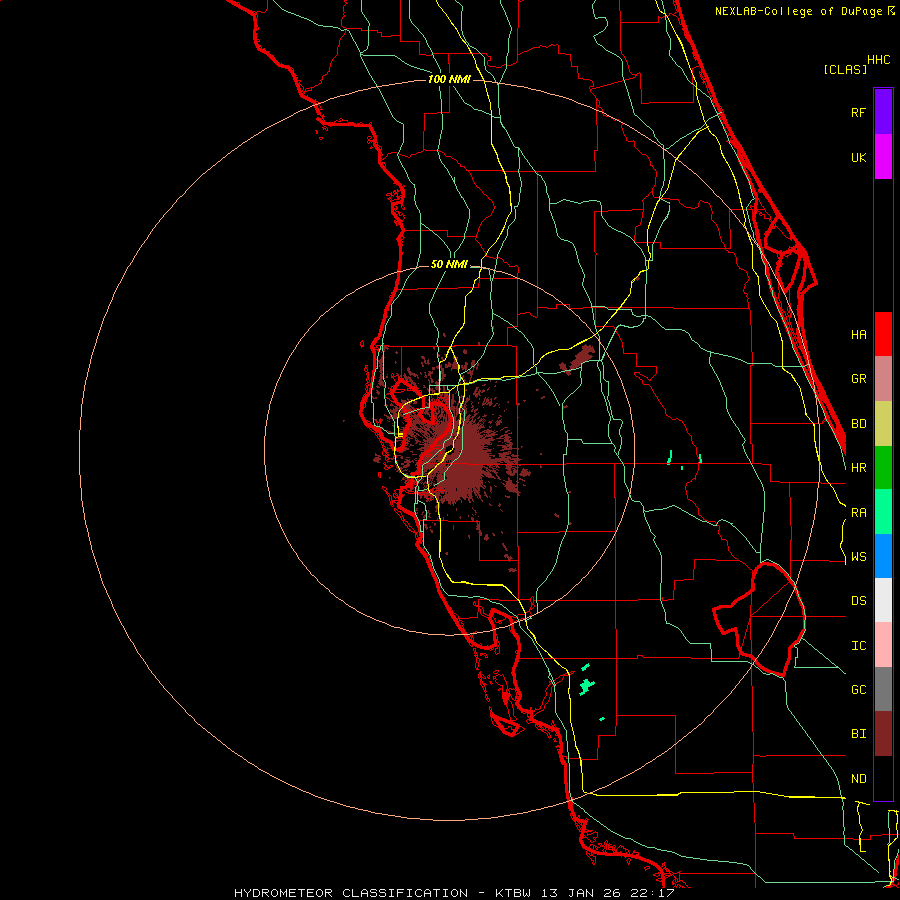Click the brown BI legend swatch
900x900 pixels.
(883, 734)
